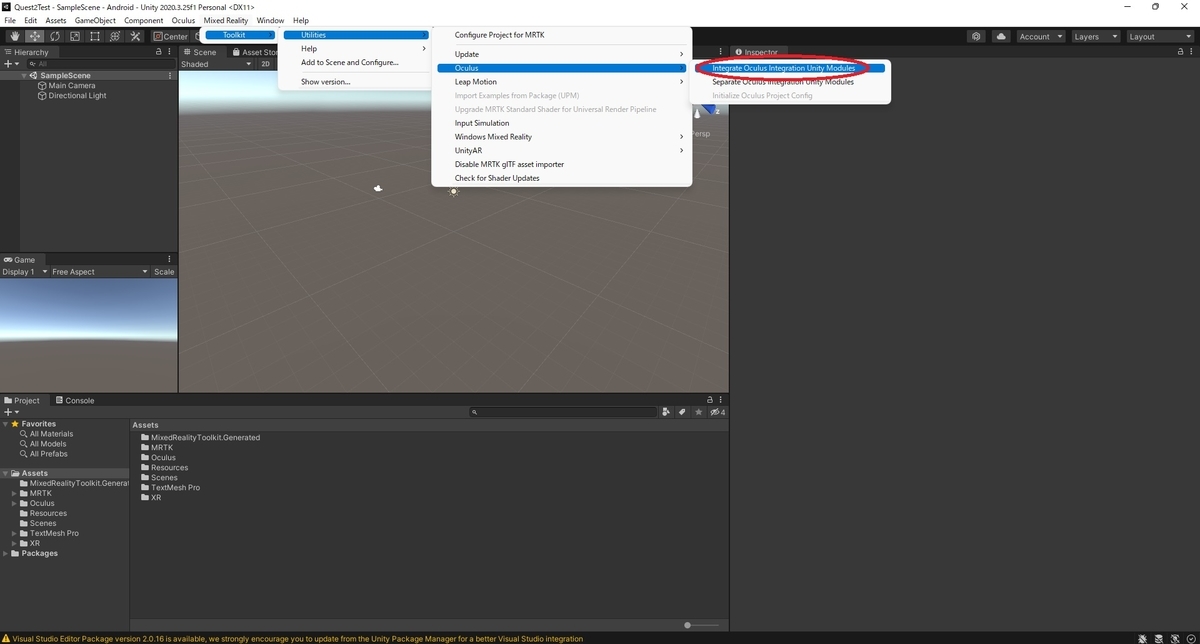Image resolution: width=1200 pixels, height=644 pixels.
Task: Open Collab services hexagon icon
Action: tap(976, 36)
